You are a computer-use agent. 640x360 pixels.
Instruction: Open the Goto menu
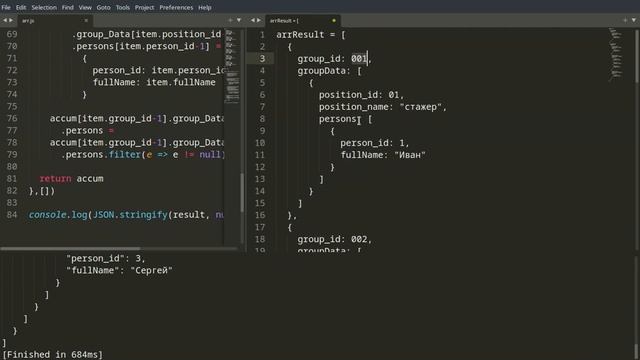[103, 7]
